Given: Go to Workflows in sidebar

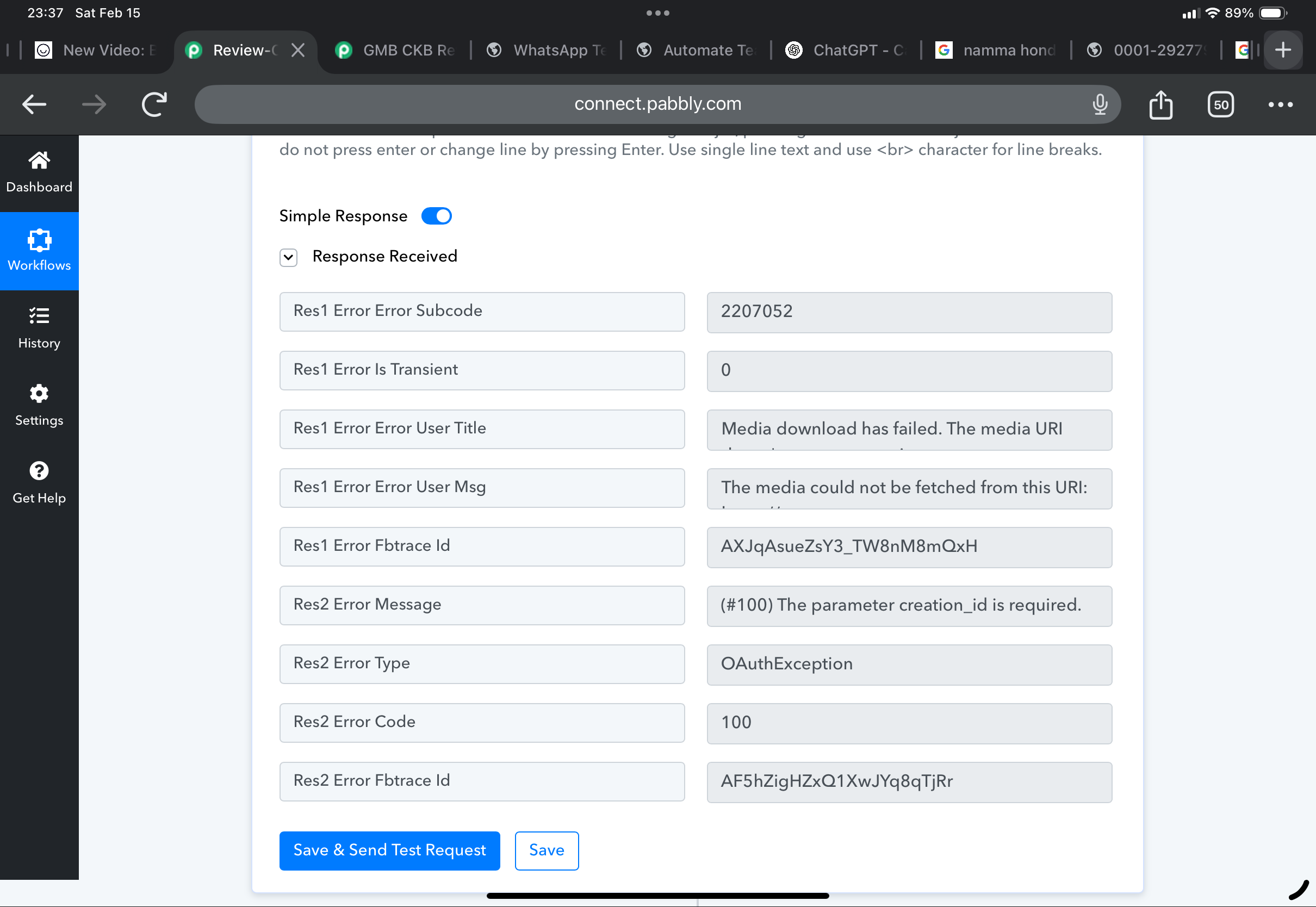Looking at the screenshot, I should (39, 251).
